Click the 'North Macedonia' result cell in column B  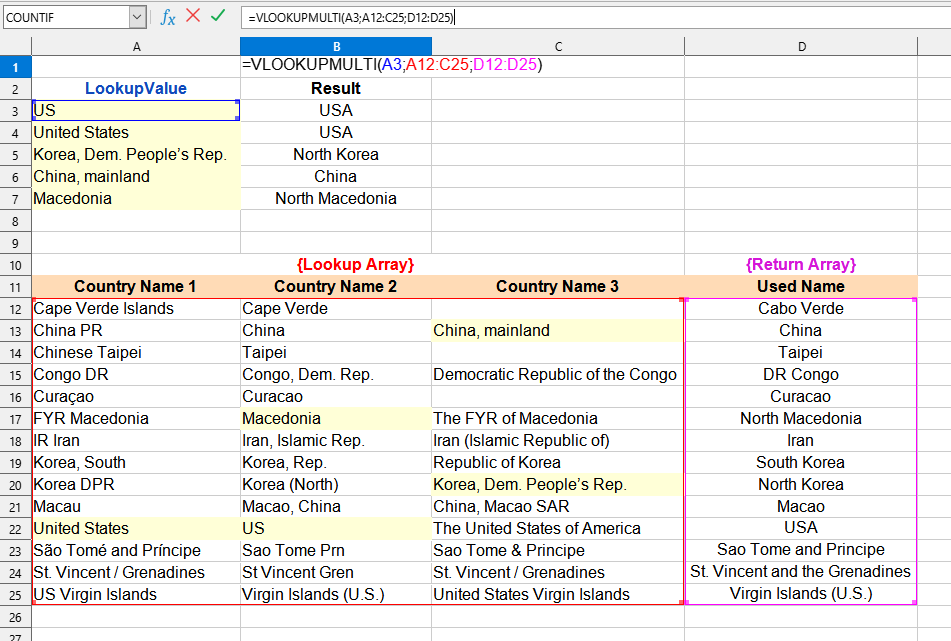(336, 199)
